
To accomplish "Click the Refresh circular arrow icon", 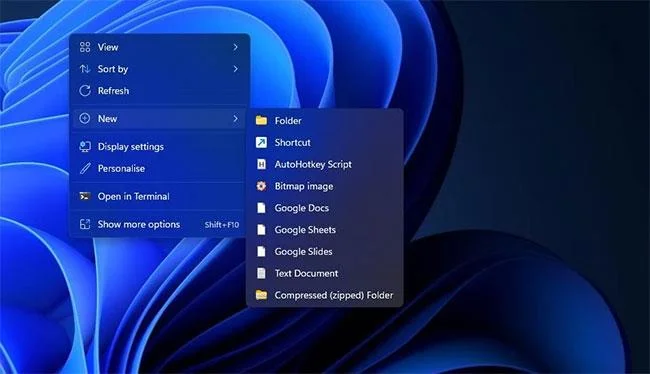I will coord(85,91).
